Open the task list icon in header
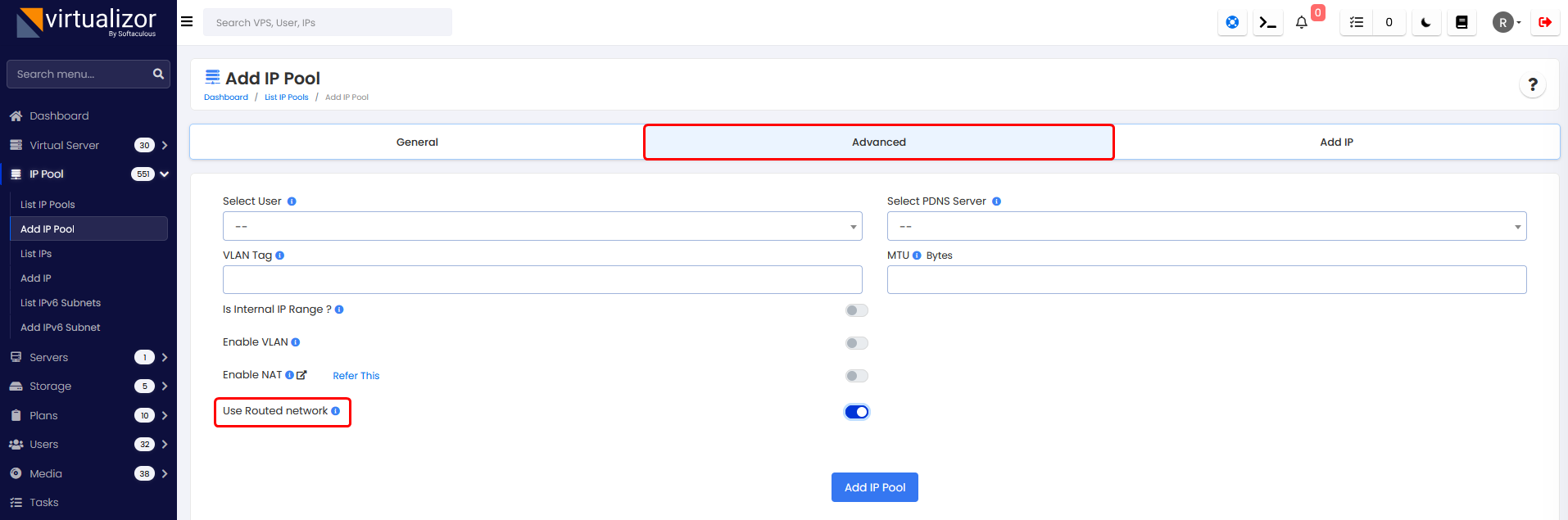 (x=1357, y=23)
